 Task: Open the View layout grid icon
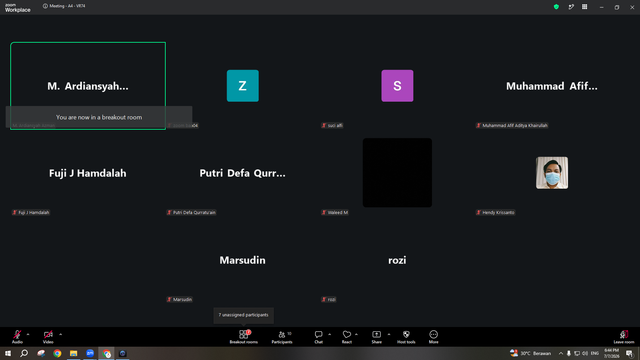585,7
